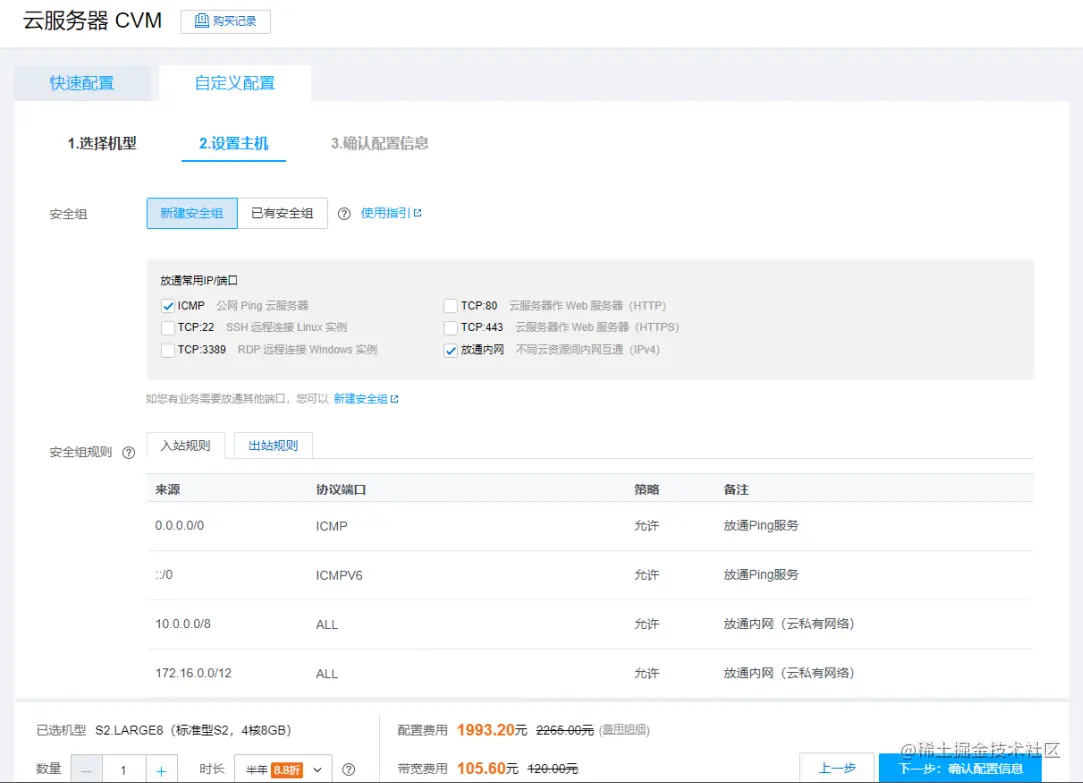Select step 2.设置主机
Screen dimensions: 1083x783
(x=233, y=144)
